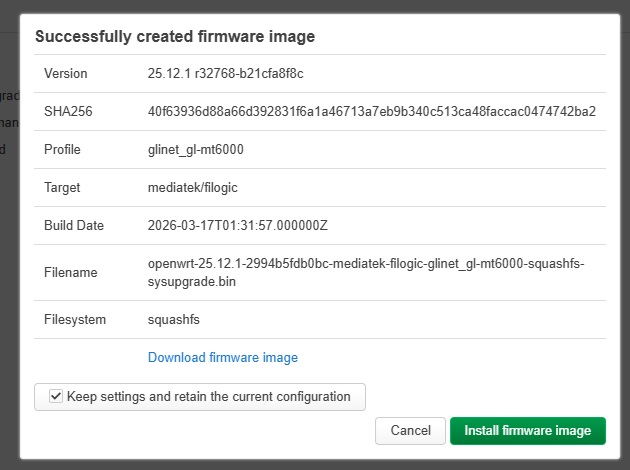
Task: Open the Download firmware image link
Action: click(223, 357)
